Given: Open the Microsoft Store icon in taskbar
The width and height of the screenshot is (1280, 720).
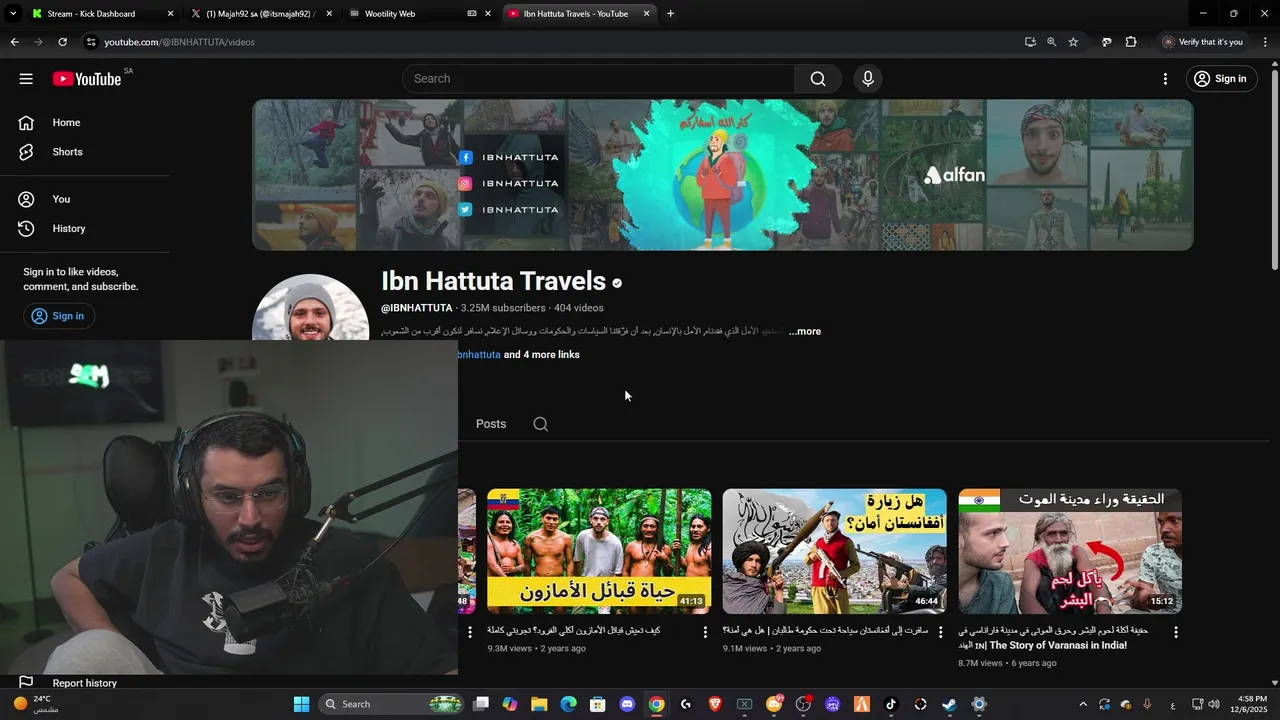Looking at the screenshot, I should coord(598,704).
